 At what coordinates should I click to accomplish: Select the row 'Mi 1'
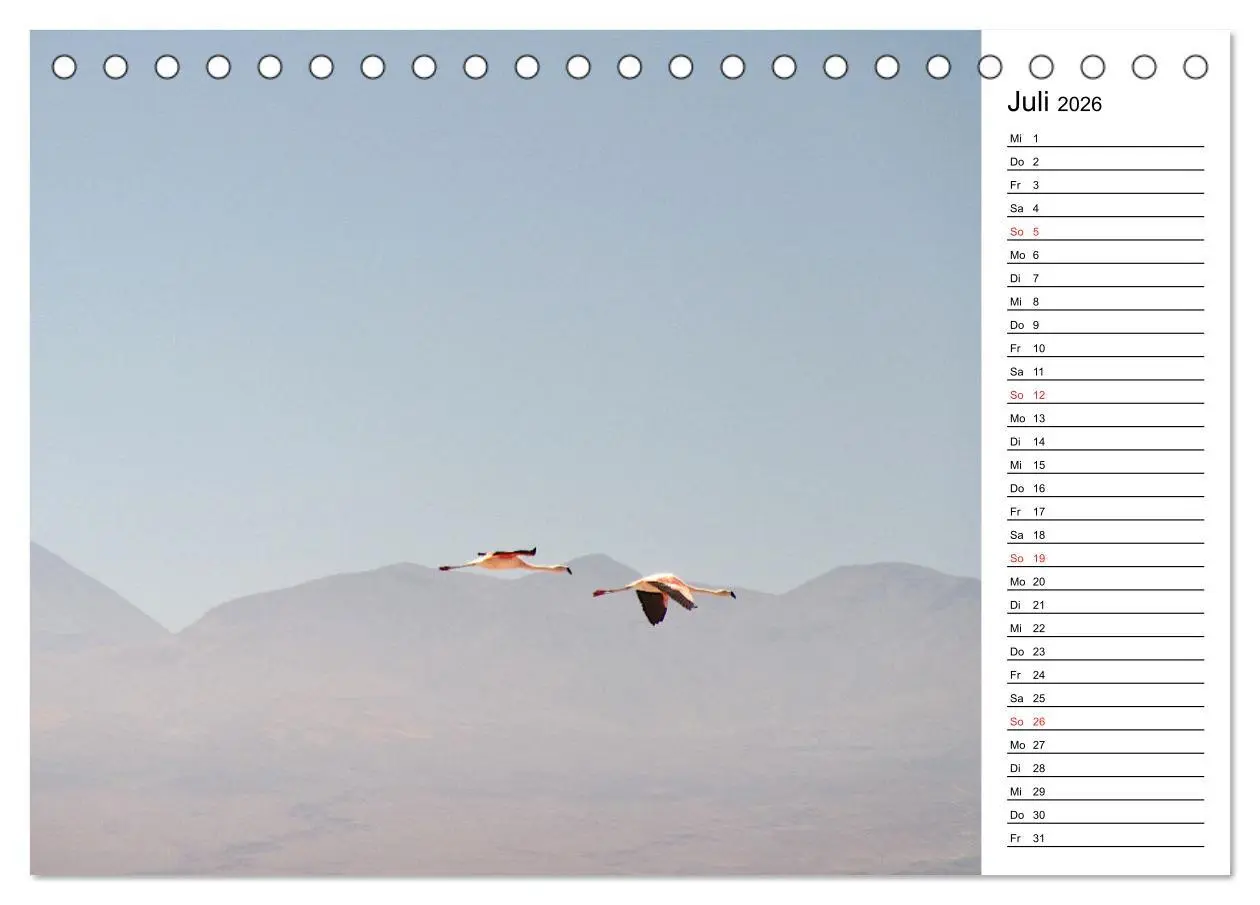pyautogui.click(x=1105, y=138)
